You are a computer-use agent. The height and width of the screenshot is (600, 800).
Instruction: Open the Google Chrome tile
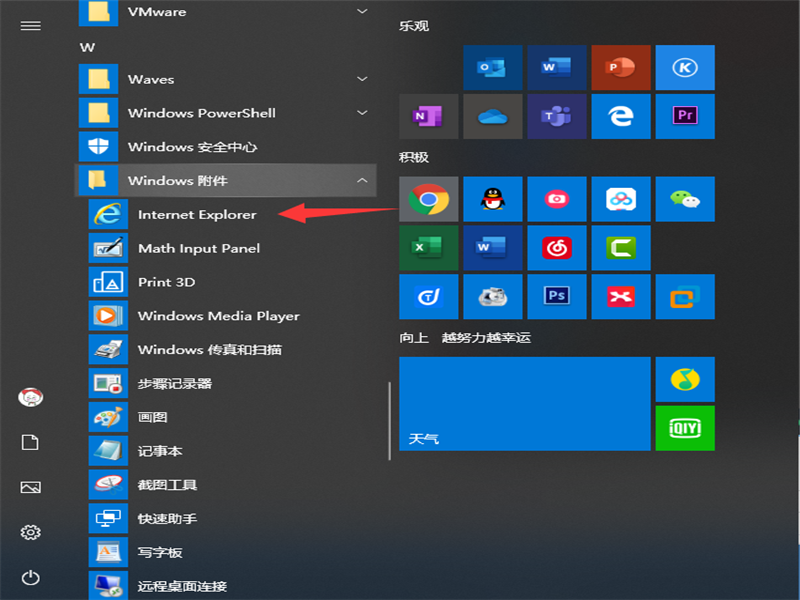(x=428, y=198)
